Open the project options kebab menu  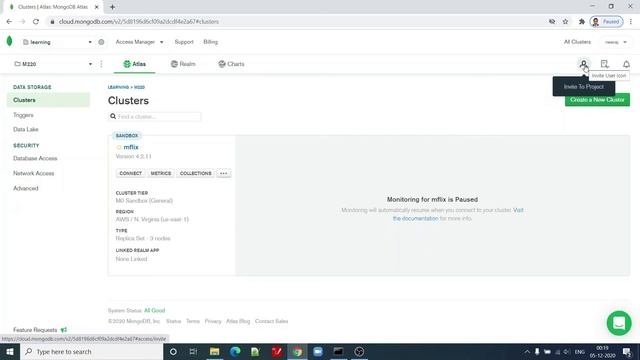tap(101, 64)
